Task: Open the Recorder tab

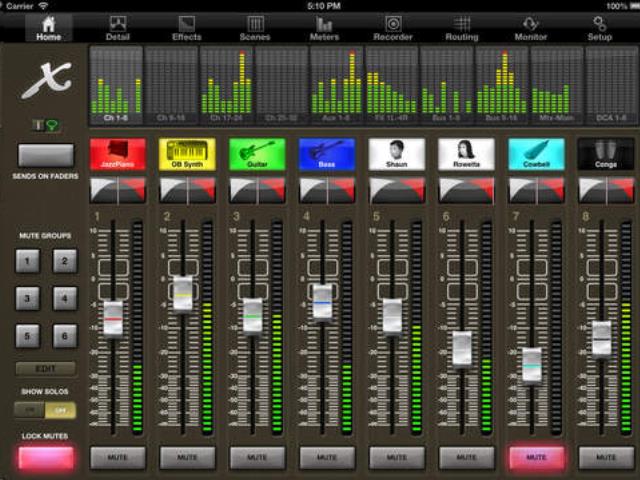Action: pos(393,28)
